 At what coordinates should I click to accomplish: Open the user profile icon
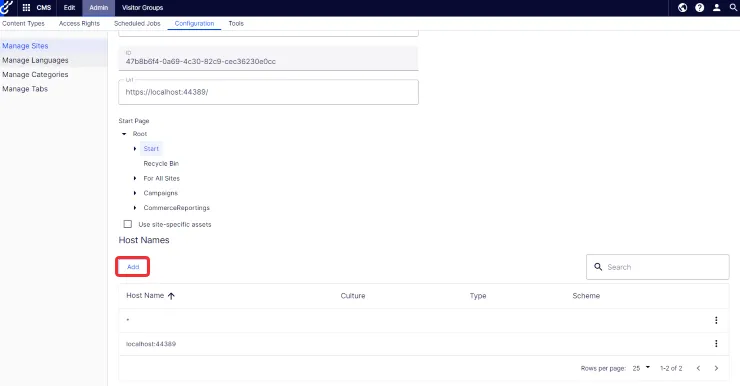(x=716, y=8)
